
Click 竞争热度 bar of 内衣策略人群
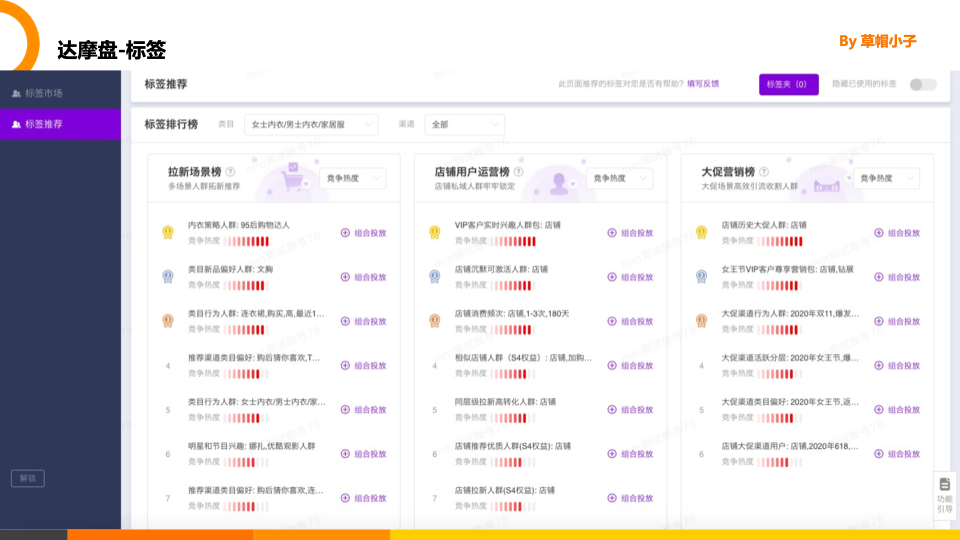246,241
